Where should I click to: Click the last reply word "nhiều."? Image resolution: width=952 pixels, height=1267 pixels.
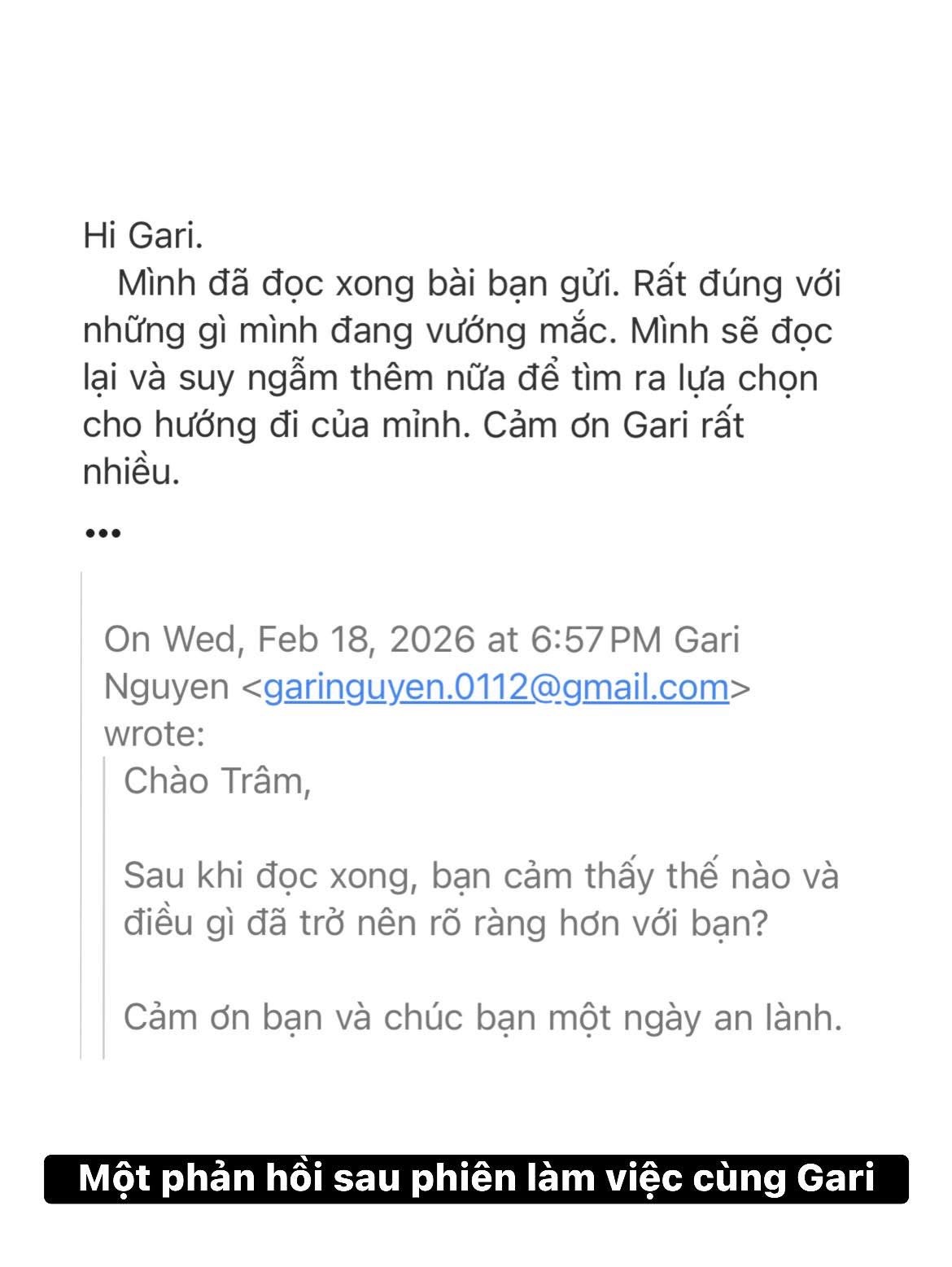131,472
